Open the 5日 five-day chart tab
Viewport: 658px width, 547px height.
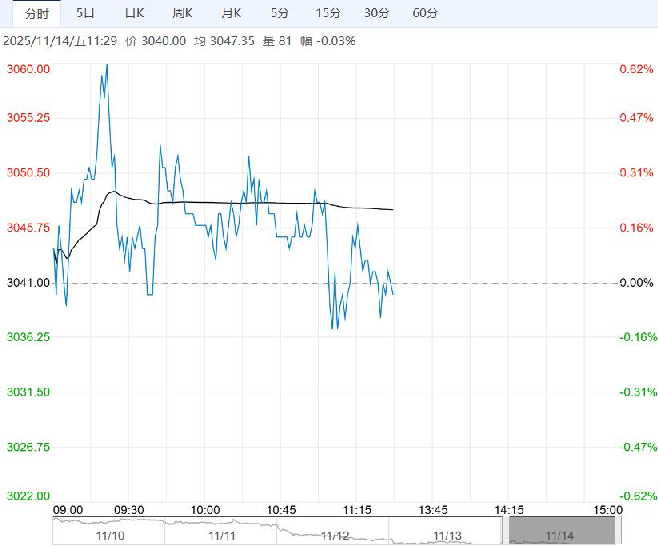(x=86, y=13)
